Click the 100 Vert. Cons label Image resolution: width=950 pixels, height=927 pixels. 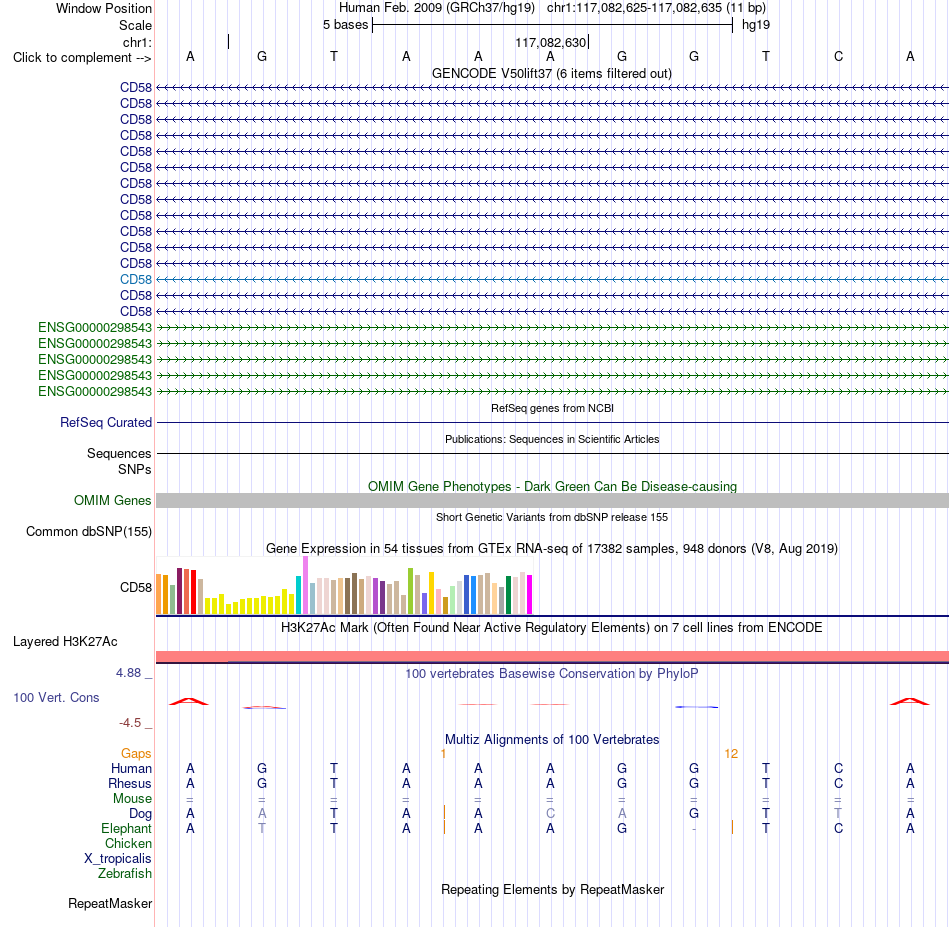pyautogui.click(x=56, y=697)
